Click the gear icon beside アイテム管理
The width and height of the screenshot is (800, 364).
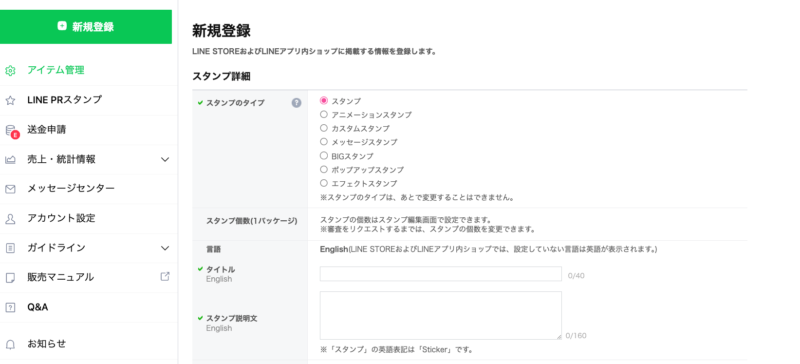[x=10, y=70]
